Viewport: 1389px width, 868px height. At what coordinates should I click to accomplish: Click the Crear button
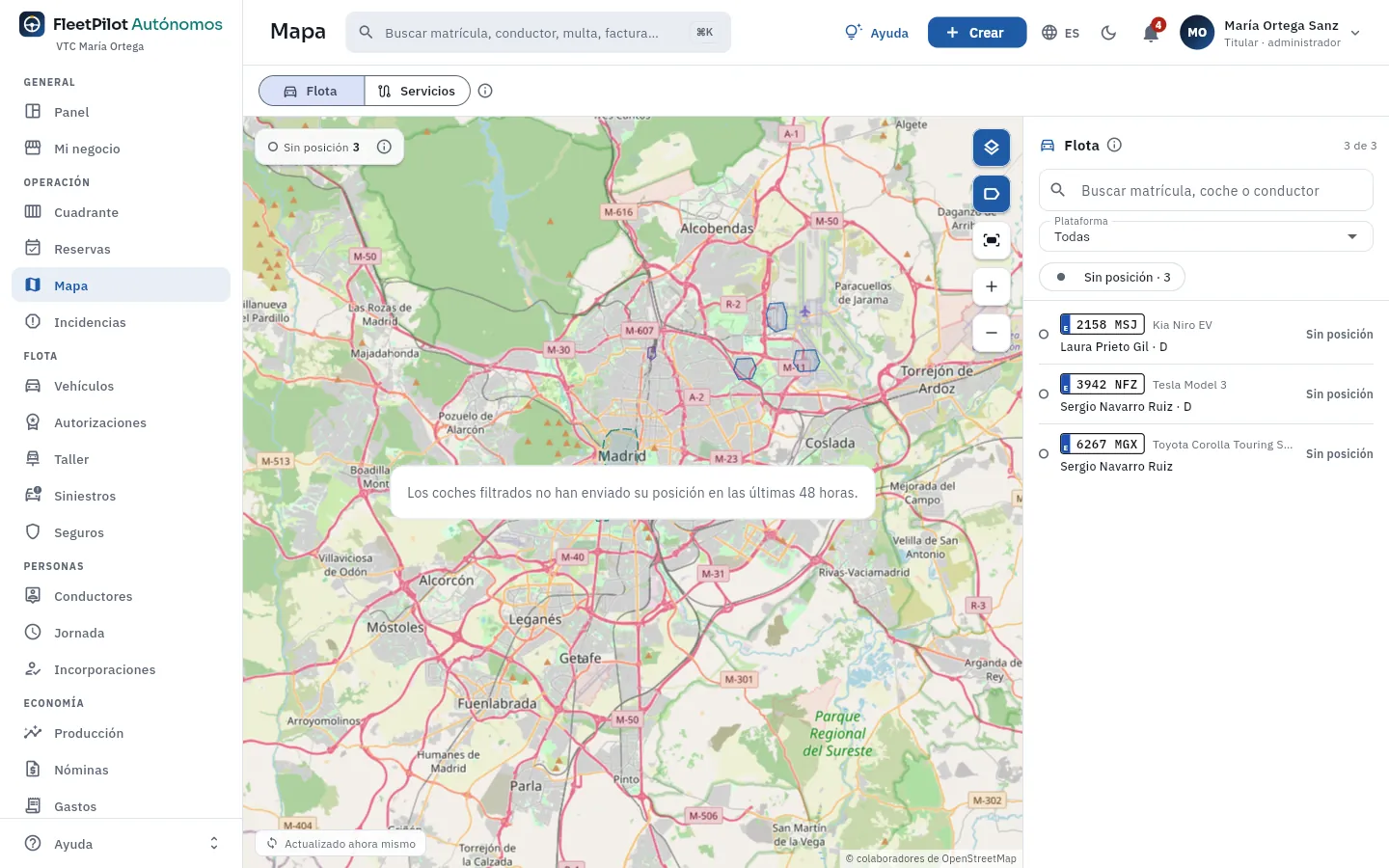click(977, 33)
